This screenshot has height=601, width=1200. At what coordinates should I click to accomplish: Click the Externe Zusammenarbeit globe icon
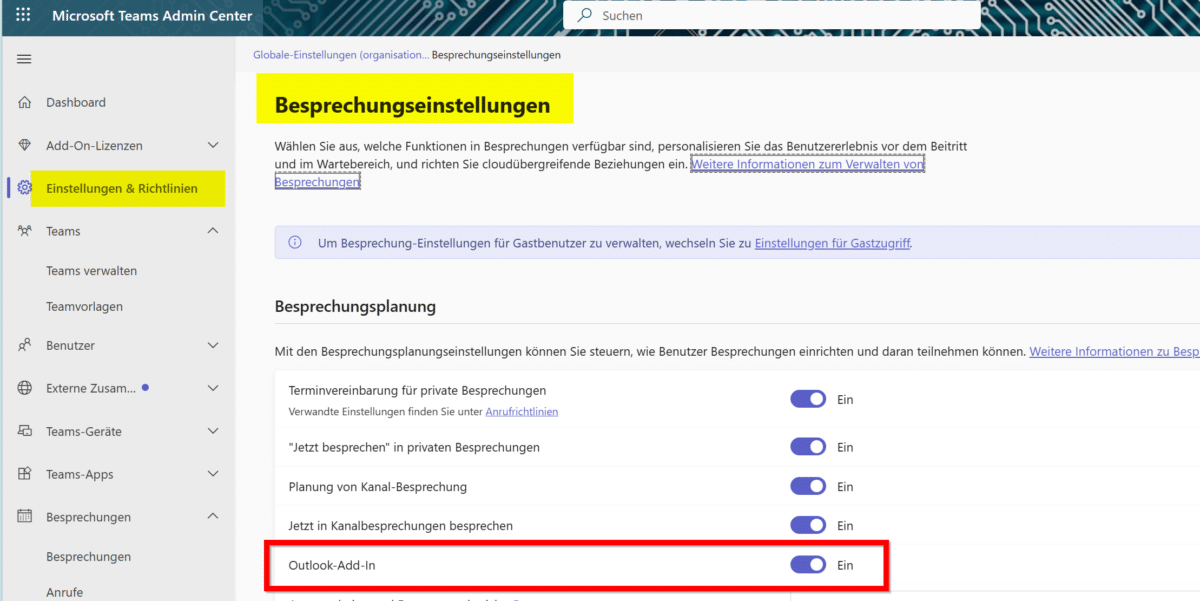[25, 388]
